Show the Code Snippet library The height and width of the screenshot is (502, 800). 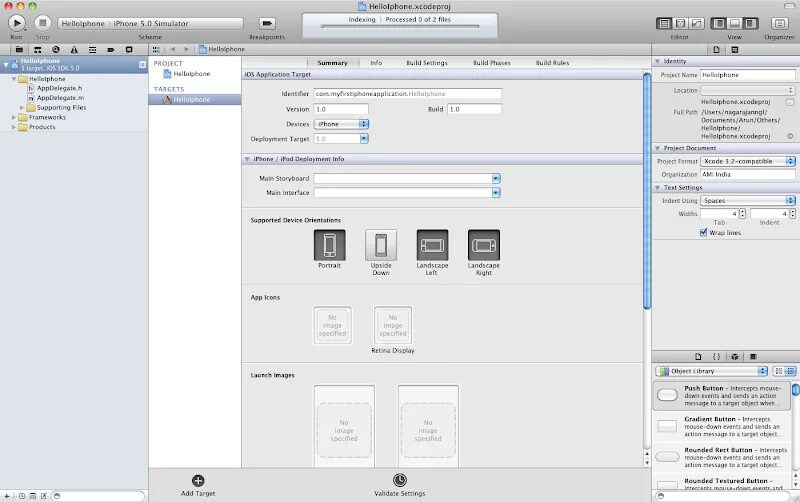(x=716, y=357)
